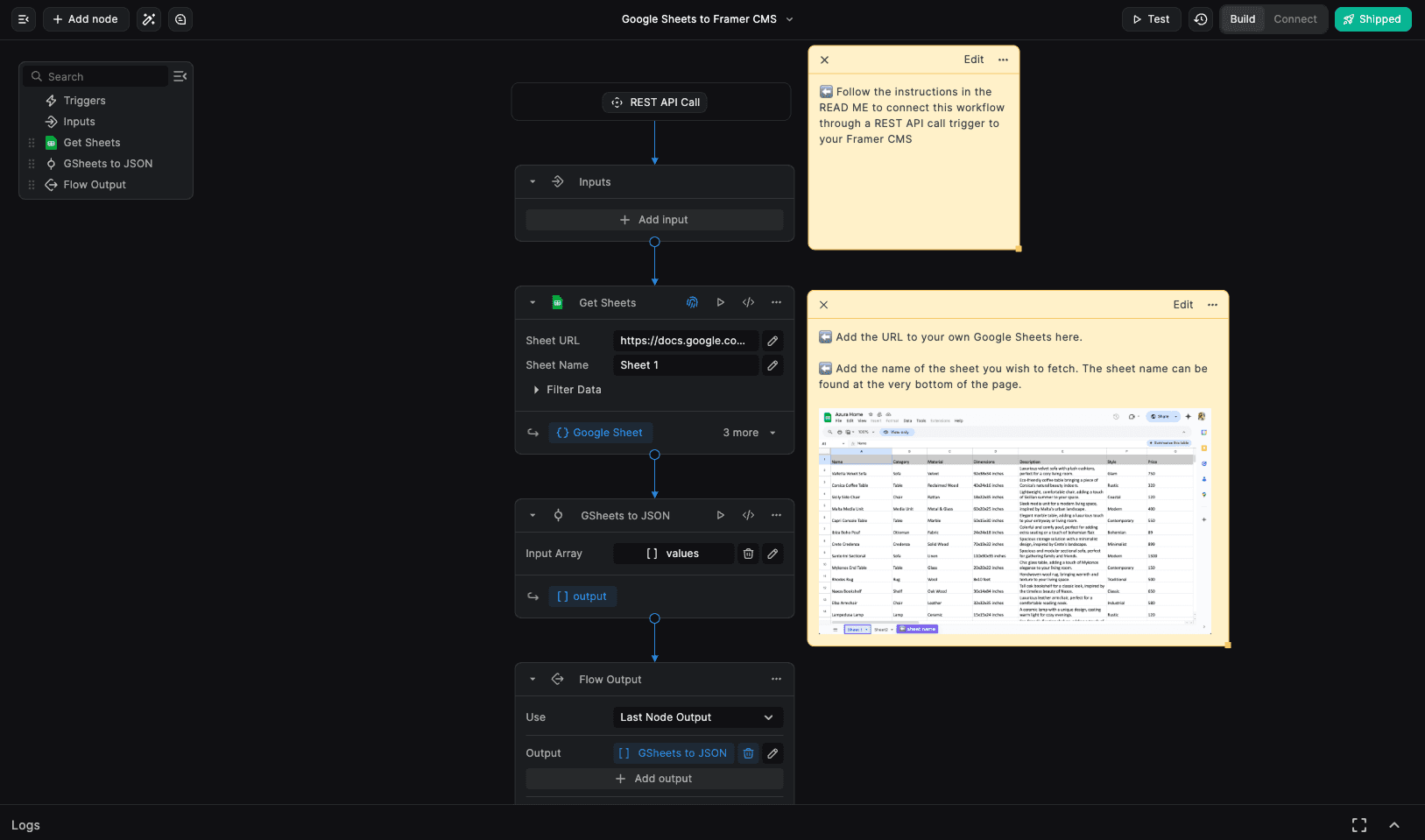
Task: Delete the GSheets to JSON output
Action: point(748,753)
